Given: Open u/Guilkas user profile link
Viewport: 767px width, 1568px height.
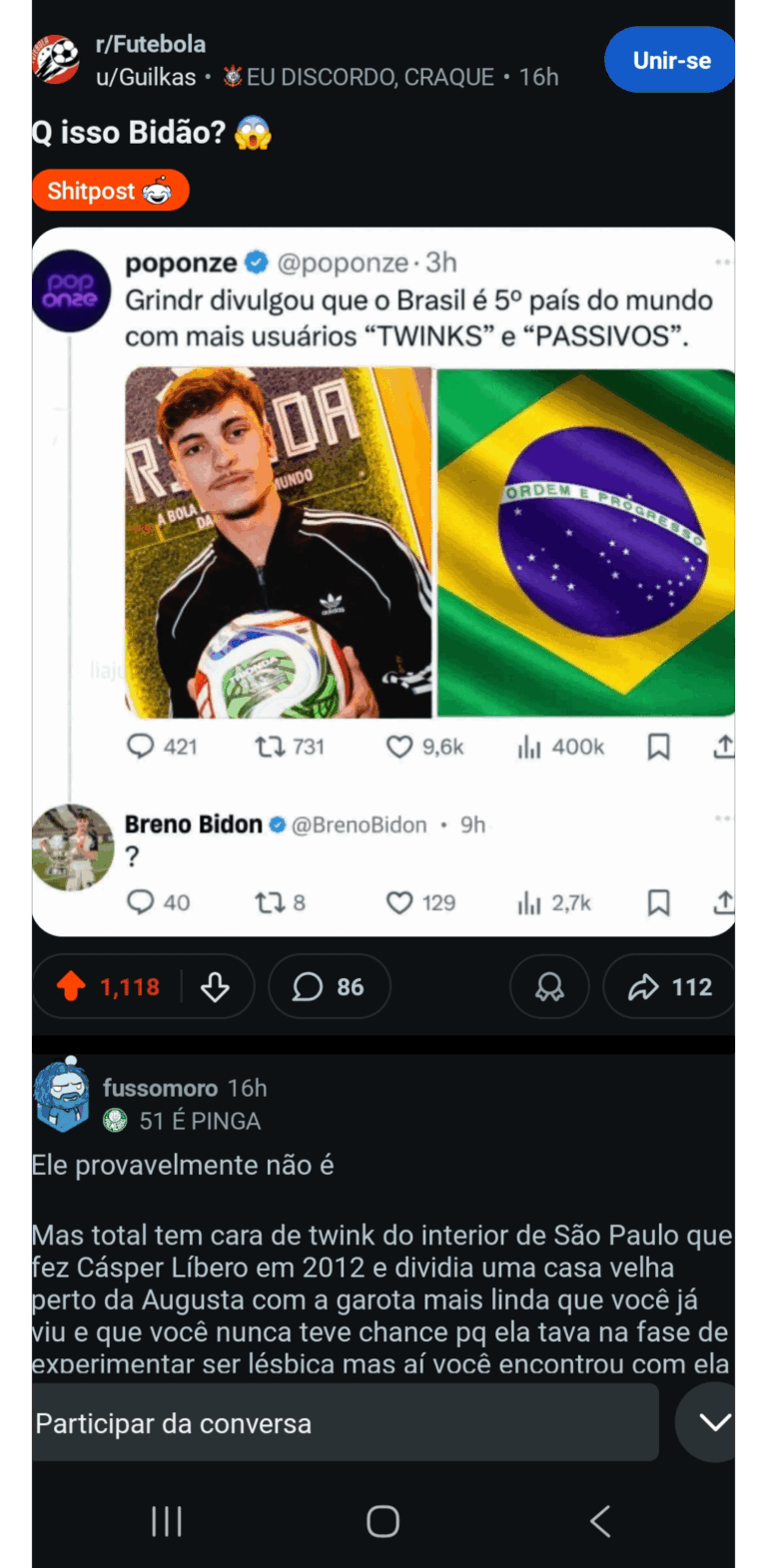Looking at the screenshot, I should pos(146,78).
